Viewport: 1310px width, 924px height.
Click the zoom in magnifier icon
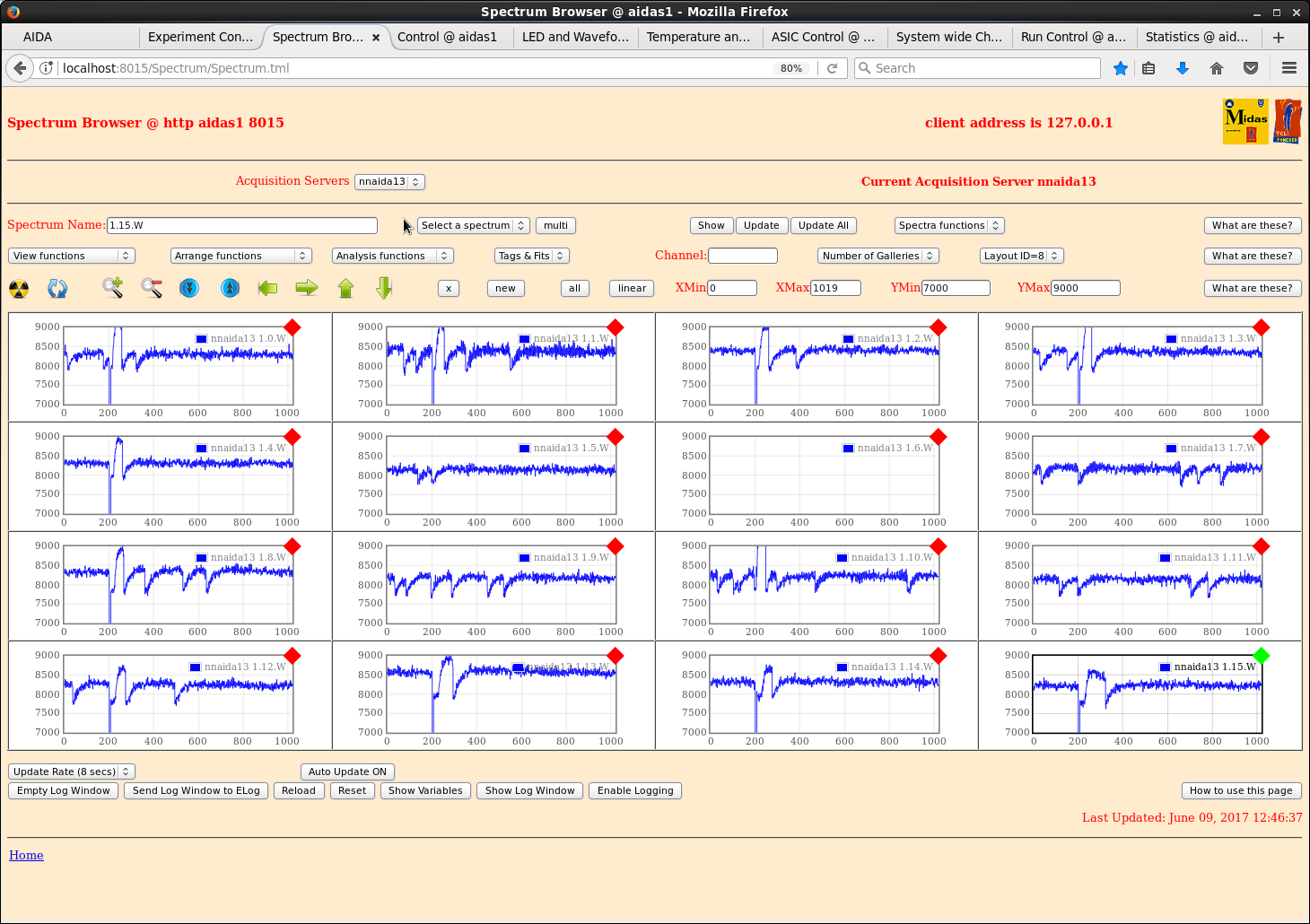(112, 288)
